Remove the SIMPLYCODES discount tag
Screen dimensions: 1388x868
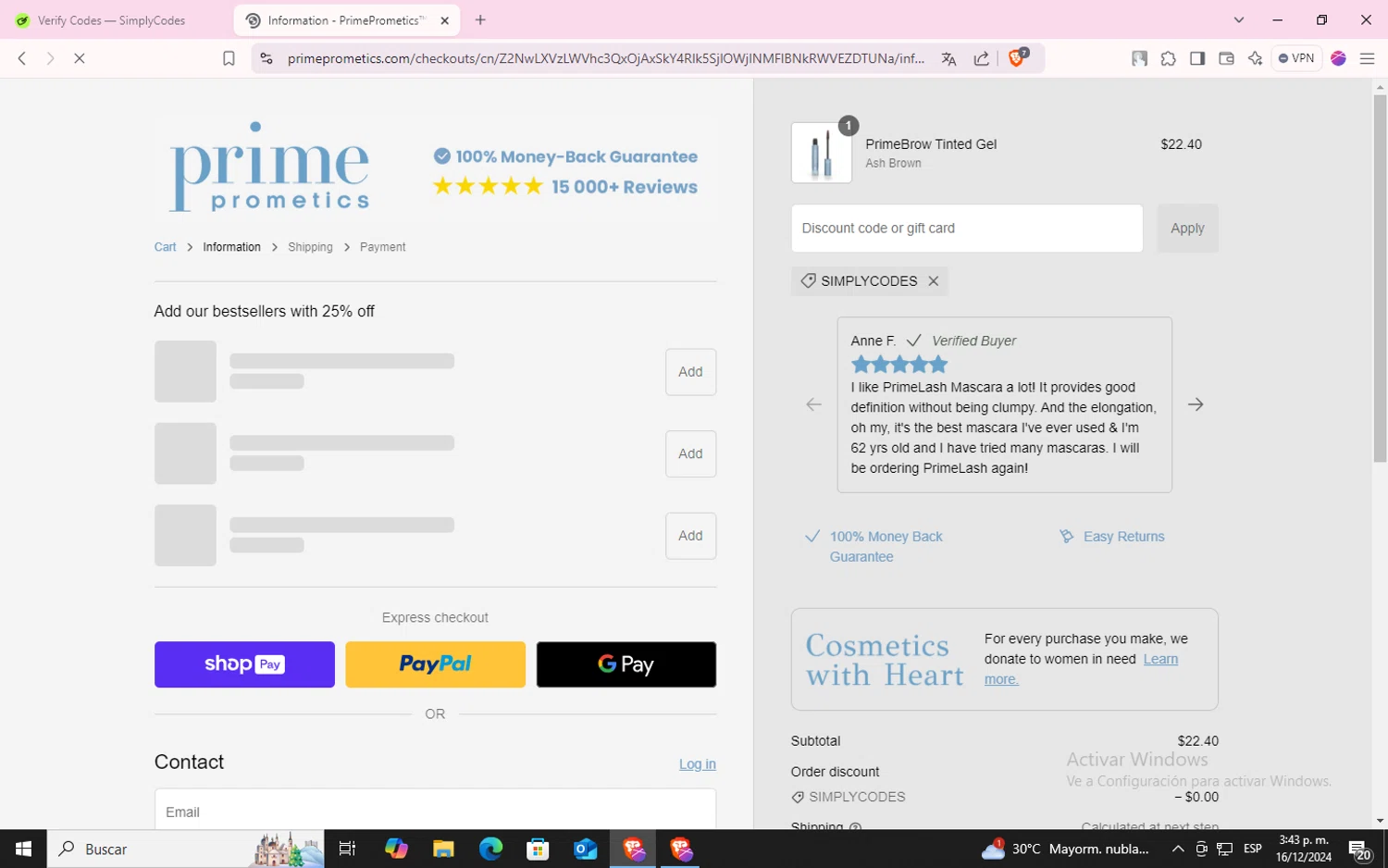tap(934, 281)
